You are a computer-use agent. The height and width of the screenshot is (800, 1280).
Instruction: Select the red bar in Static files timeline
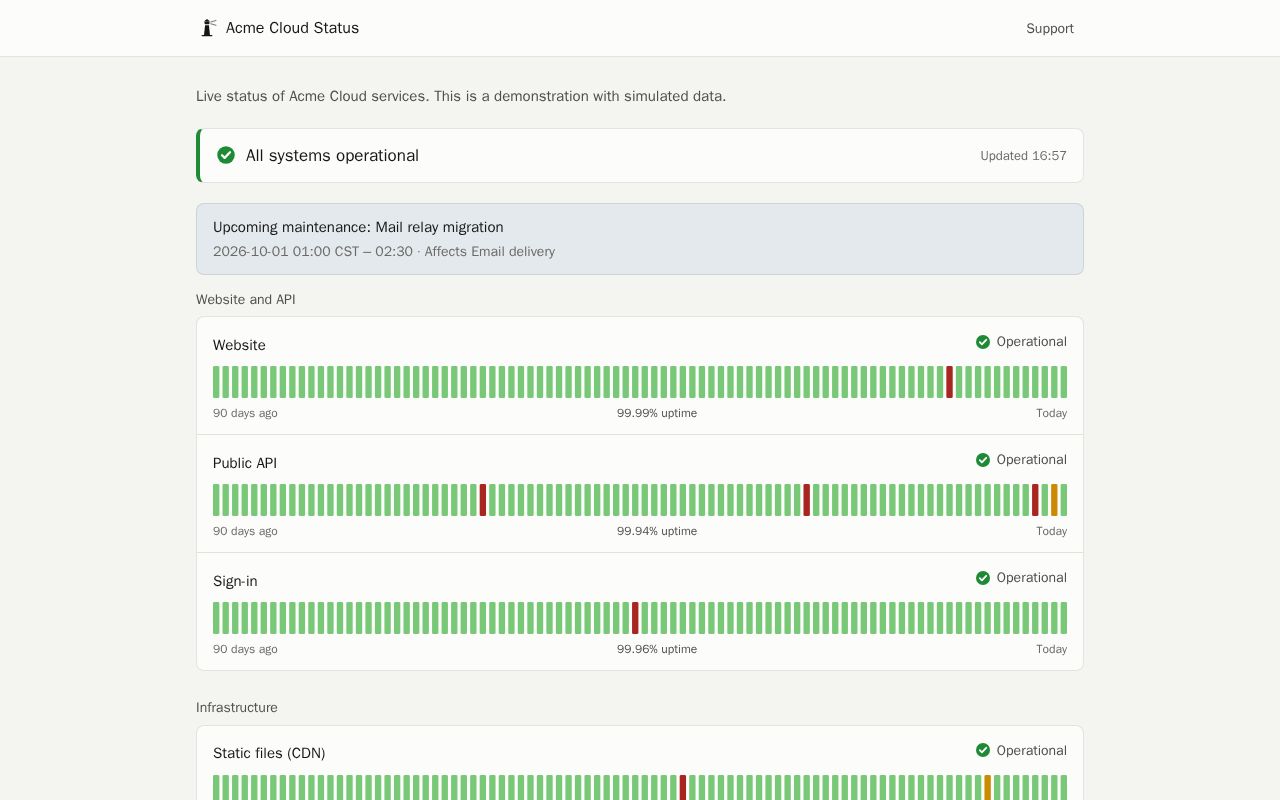point(683,787)
